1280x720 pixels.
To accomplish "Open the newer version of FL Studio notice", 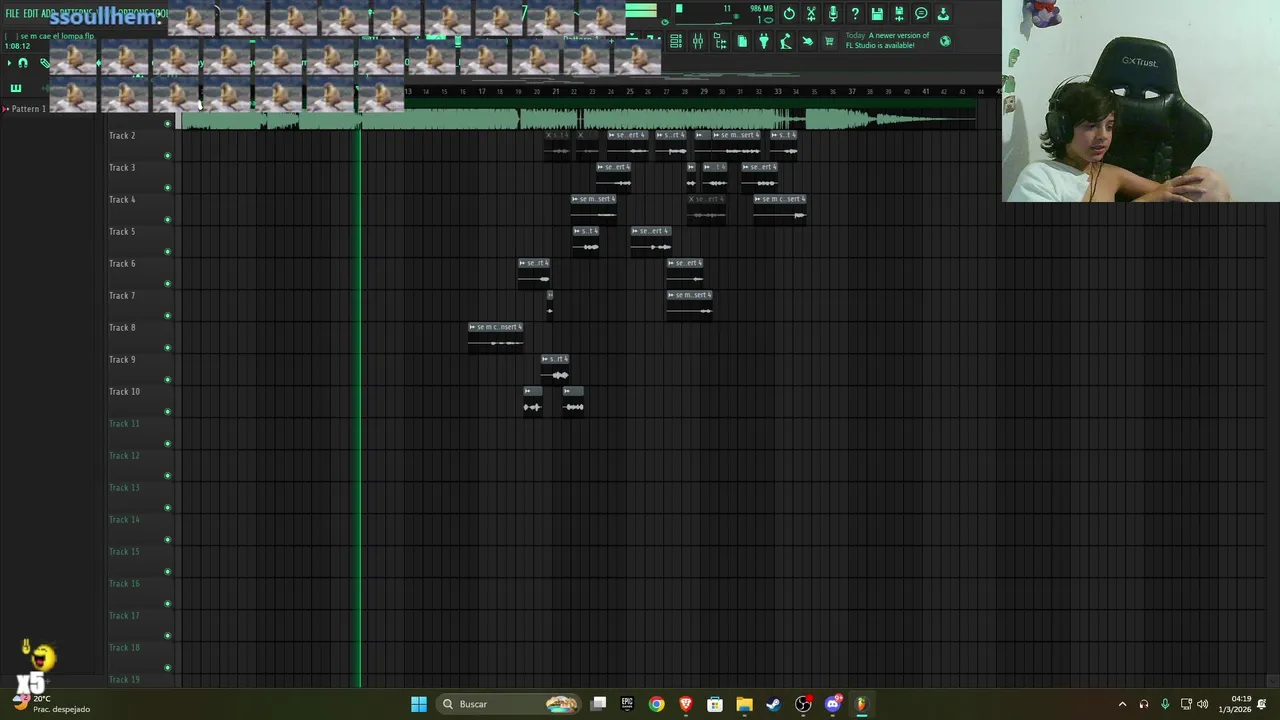I will (x=888, y=40).
